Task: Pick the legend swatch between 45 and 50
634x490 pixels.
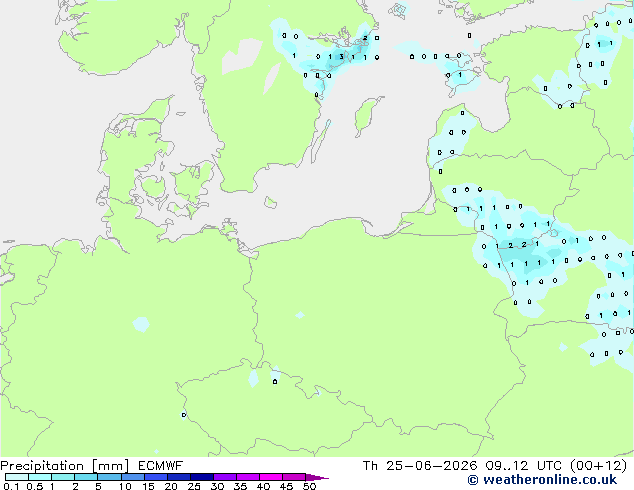Action: [x=294, y=477]
